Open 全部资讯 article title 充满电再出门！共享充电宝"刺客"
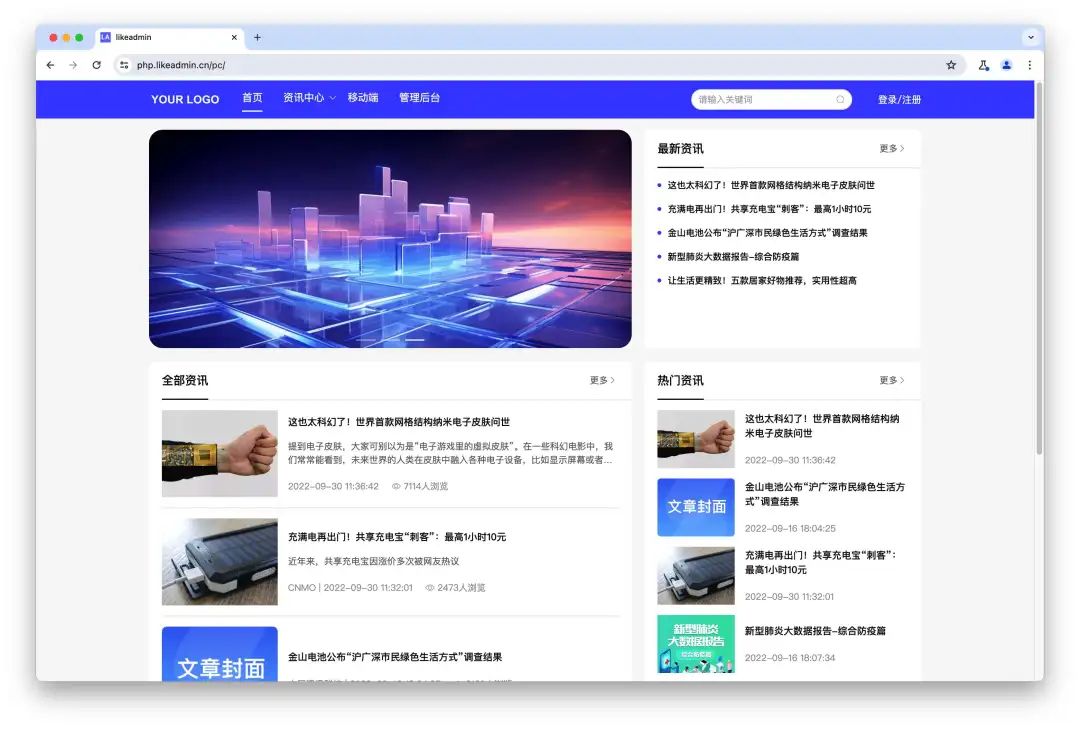1080x729 pixels. 397,537
